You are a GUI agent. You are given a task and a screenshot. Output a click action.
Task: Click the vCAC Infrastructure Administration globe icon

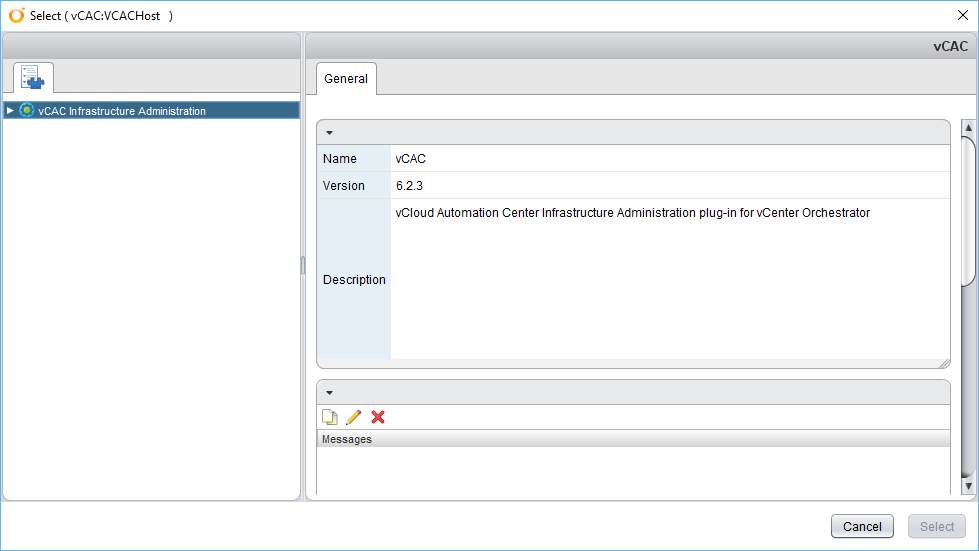coord(27,111)
